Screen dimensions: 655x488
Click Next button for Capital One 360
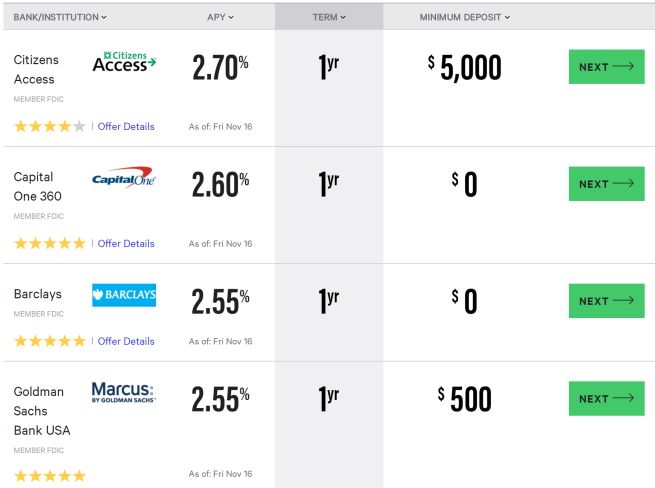click(x=607, y=184)
